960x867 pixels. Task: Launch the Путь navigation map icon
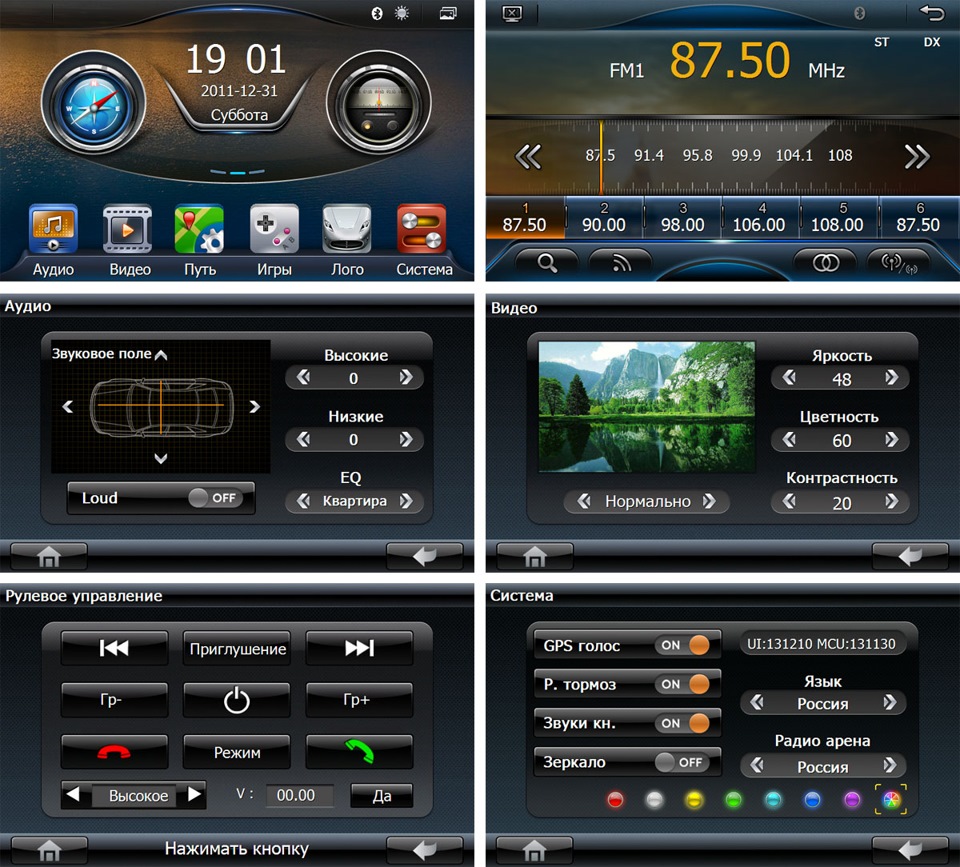200,229
